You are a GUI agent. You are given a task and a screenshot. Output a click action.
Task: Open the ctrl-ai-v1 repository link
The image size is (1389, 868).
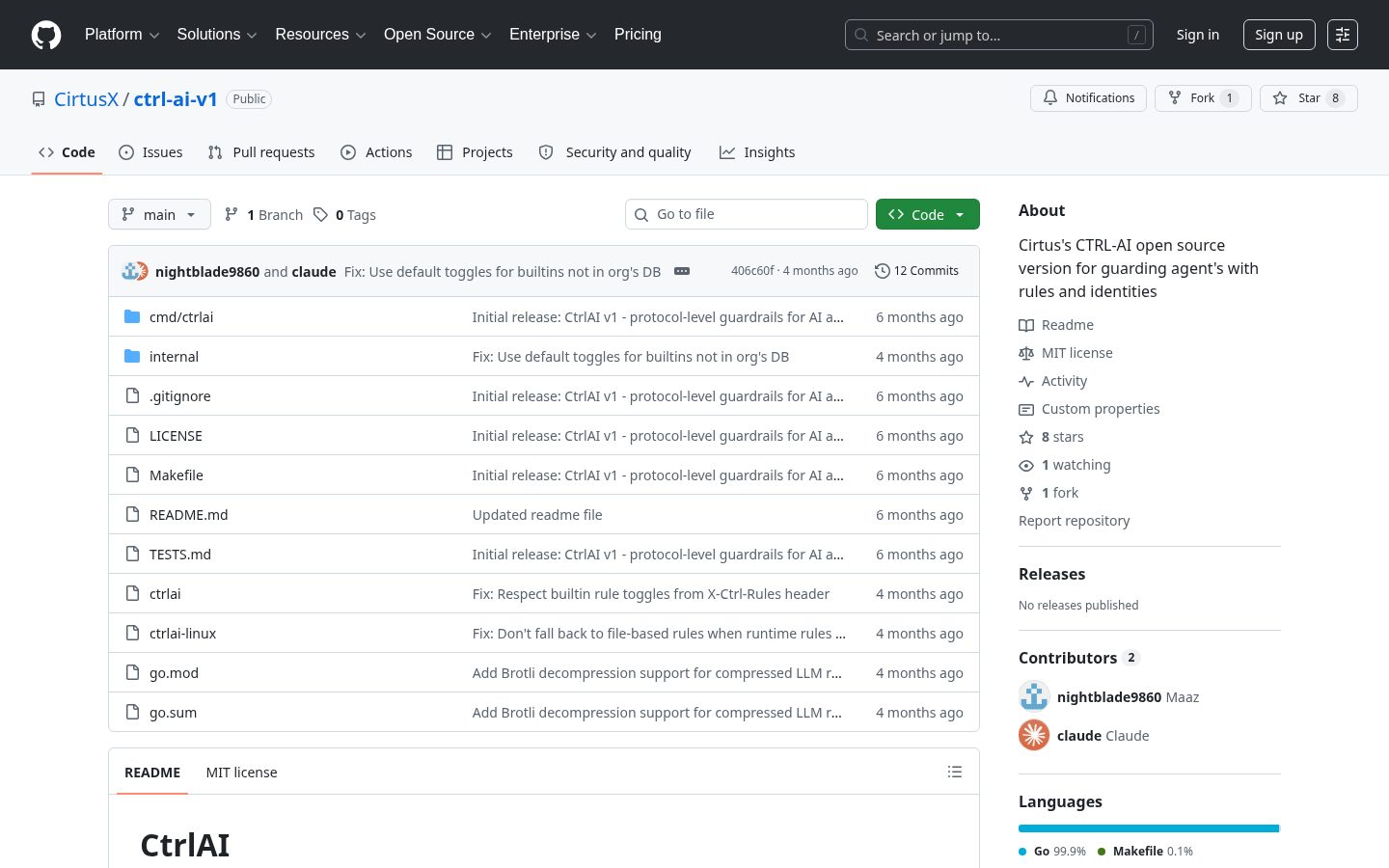[176, 99]
